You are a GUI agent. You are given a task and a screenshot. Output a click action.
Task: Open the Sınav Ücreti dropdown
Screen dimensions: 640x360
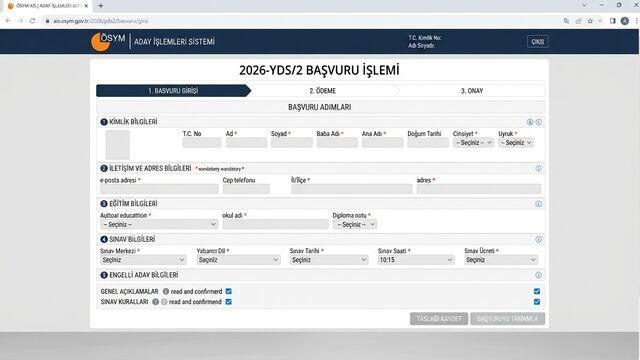point(501,260)
